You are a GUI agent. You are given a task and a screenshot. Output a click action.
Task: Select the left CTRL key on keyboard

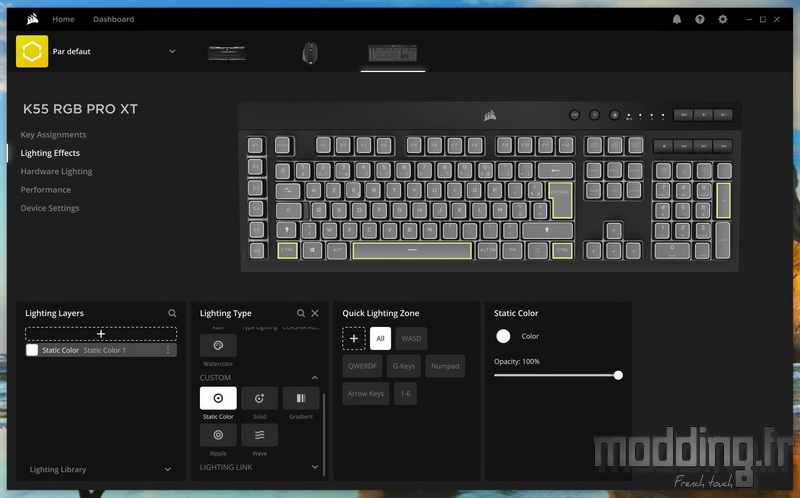287,251
